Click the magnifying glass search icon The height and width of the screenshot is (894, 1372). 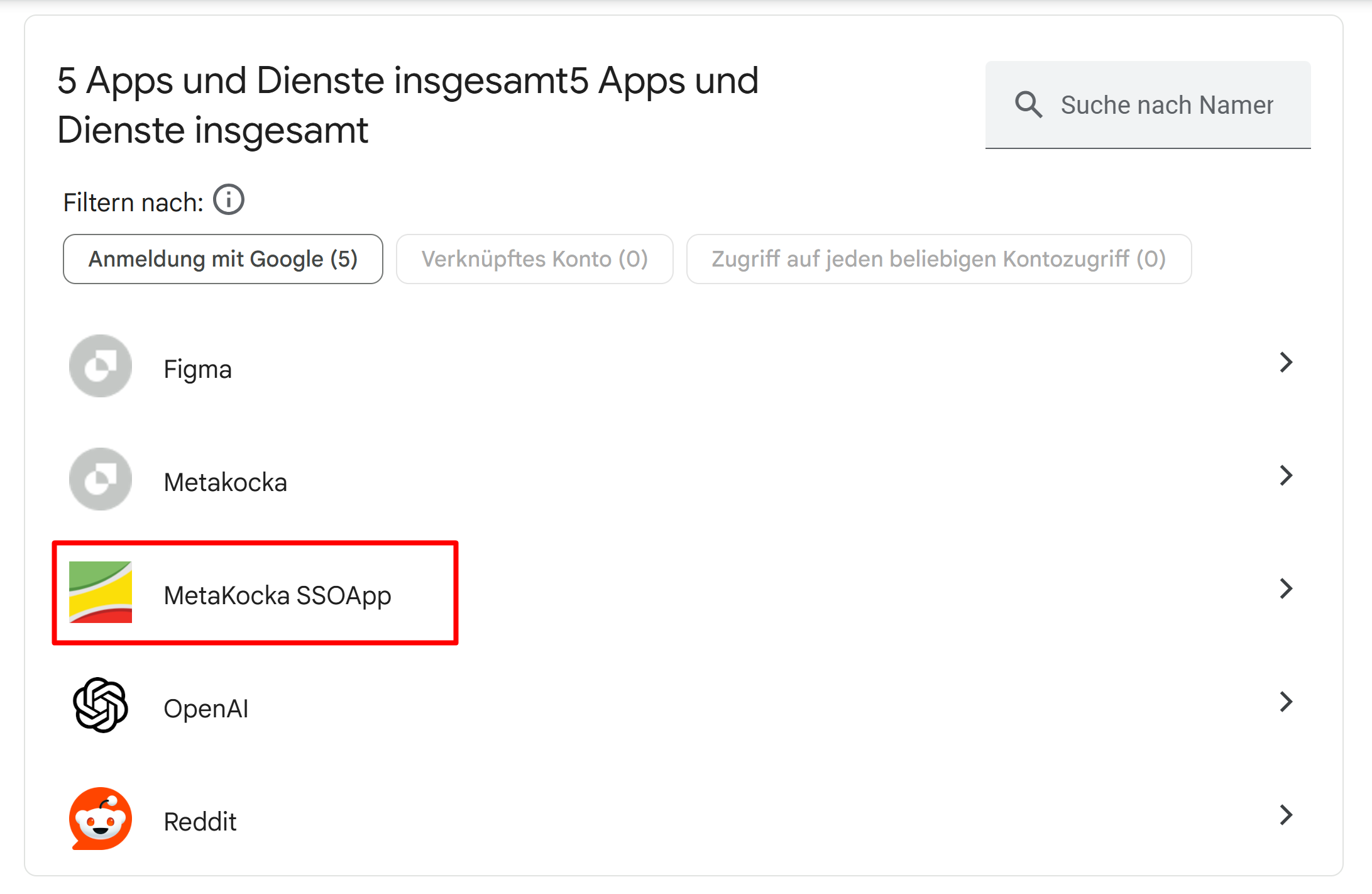tap(1028, 104)
